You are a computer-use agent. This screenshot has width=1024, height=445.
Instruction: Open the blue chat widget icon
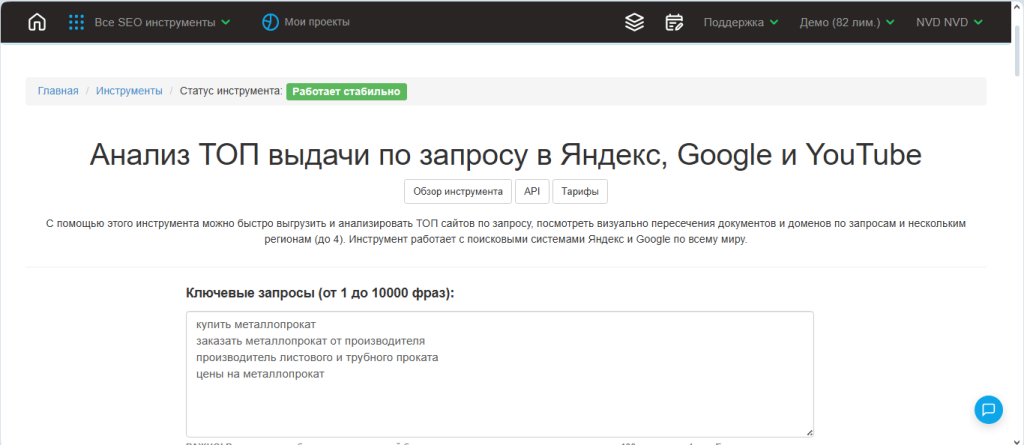point(988,409)
